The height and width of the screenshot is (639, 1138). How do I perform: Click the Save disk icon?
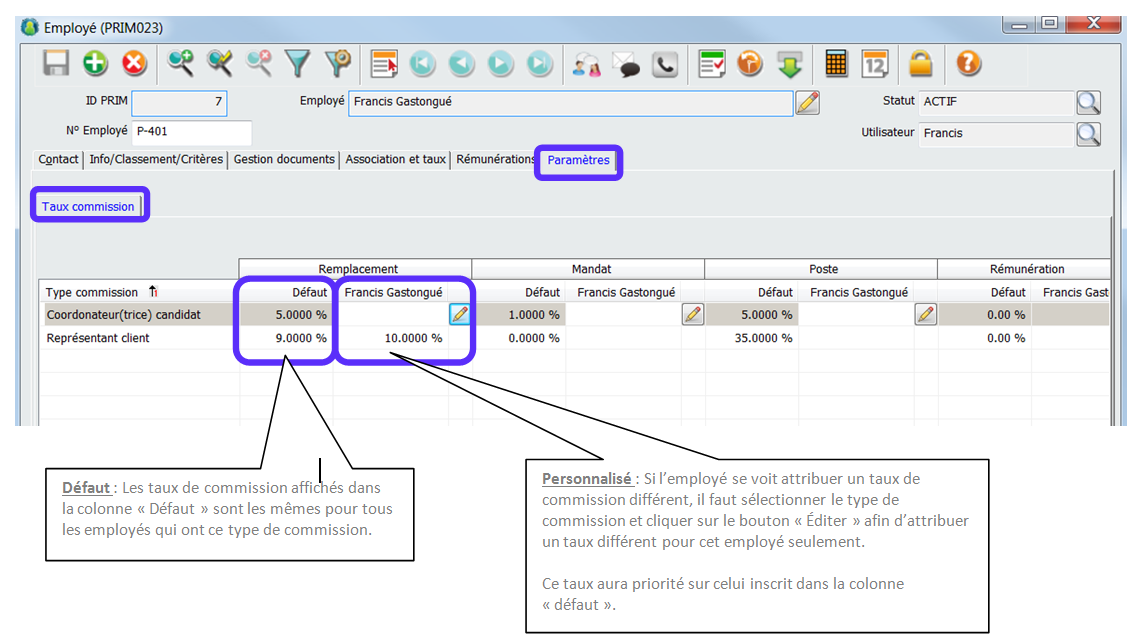coord(57,64)
